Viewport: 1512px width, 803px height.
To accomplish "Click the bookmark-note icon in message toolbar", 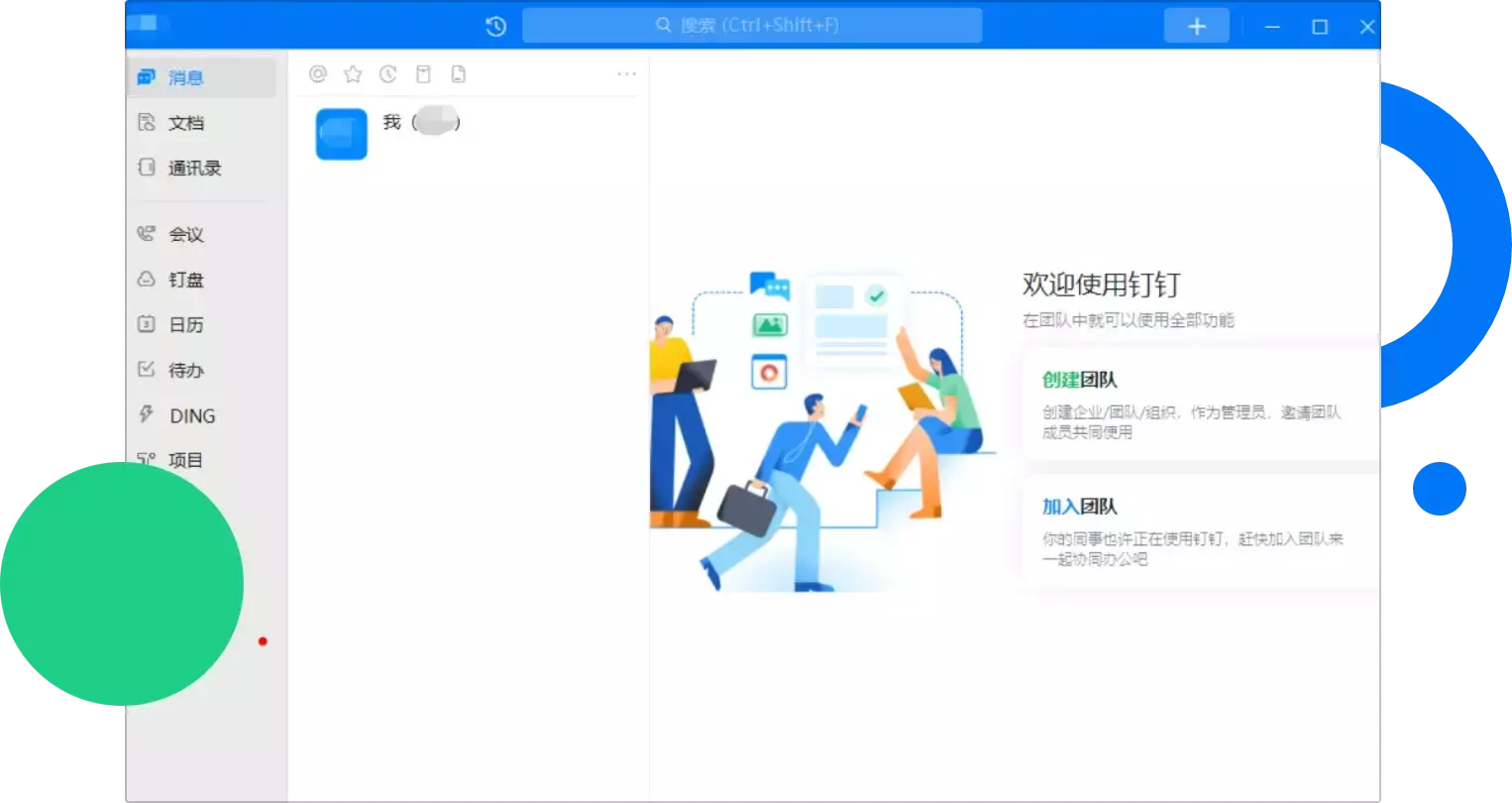I will point(423,73).
